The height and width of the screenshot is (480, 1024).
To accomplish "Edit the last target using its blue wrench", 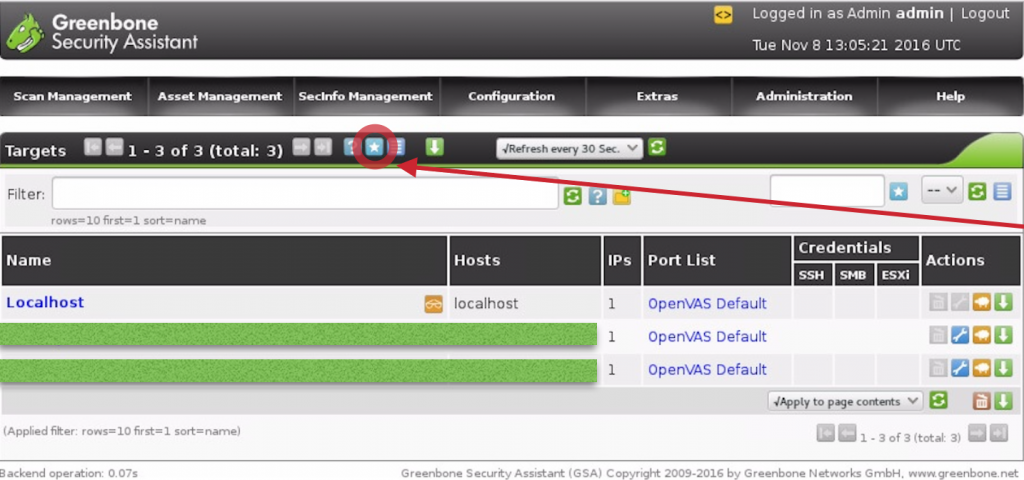I will 959,368.
